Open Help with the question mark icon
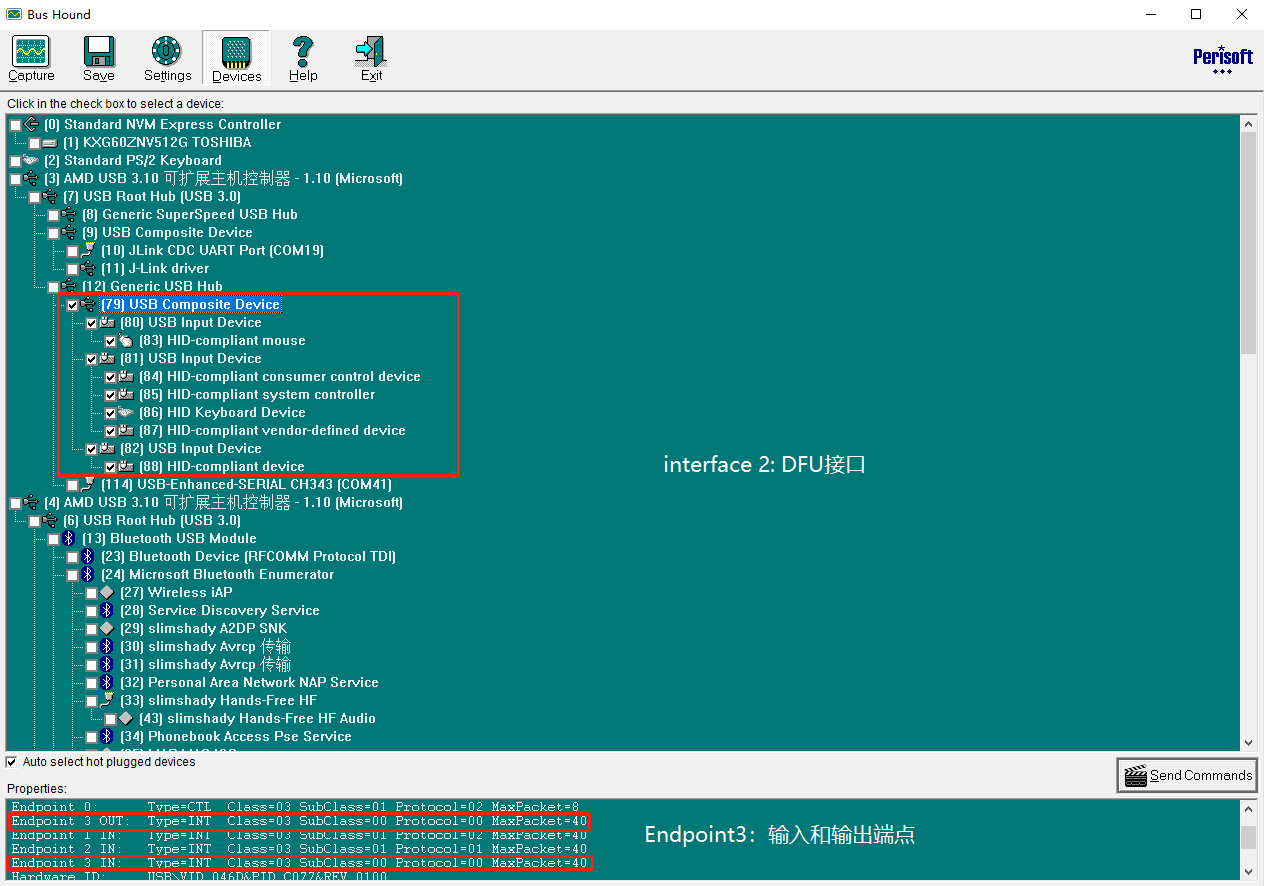The height and width of the screenshot is (886, 1264). pyautogui.click(x=303, y=59)
